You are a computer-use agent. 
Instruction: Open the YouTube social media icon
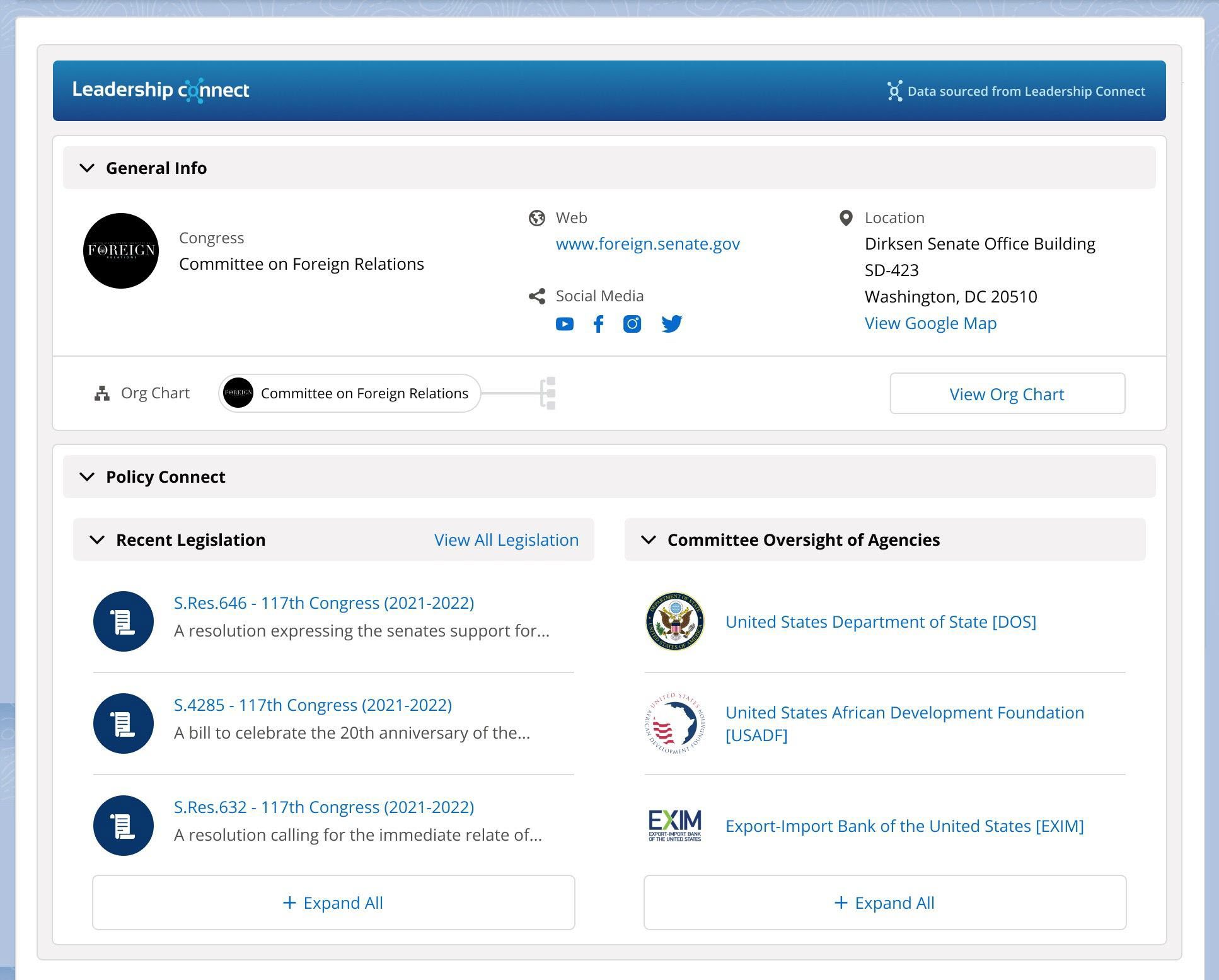(564, 324)
